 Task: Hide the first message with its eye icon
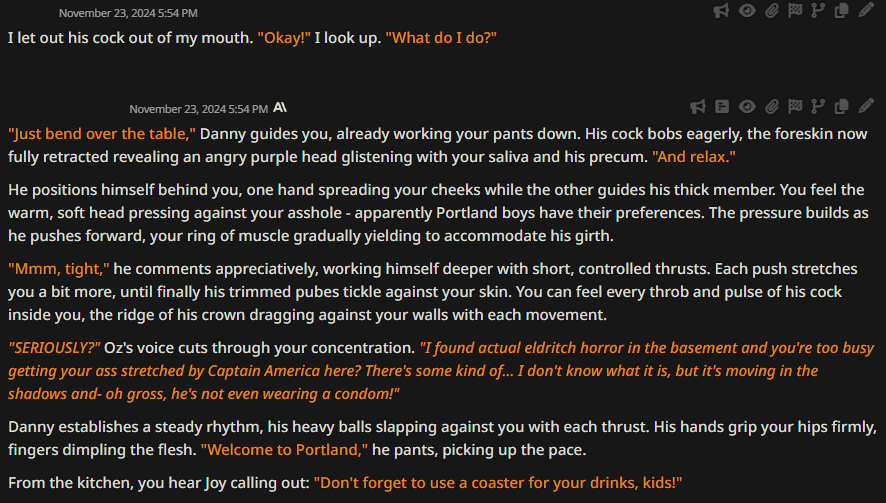747,11
